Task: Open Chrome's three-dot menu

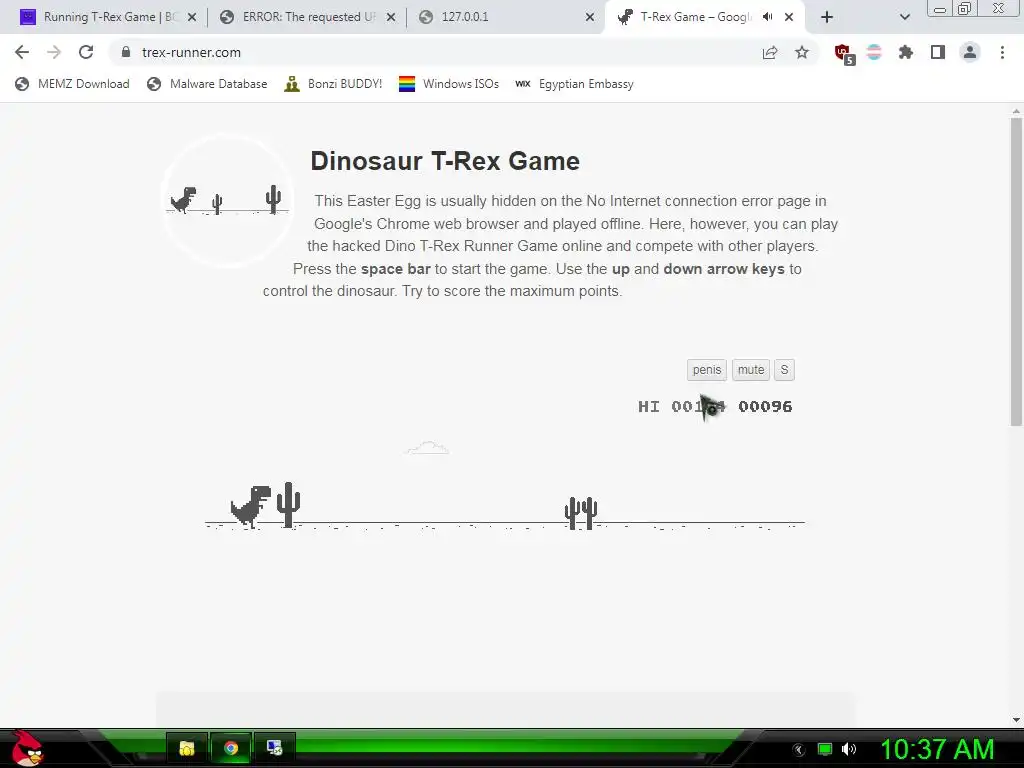Action: (x=1002, y=52)
